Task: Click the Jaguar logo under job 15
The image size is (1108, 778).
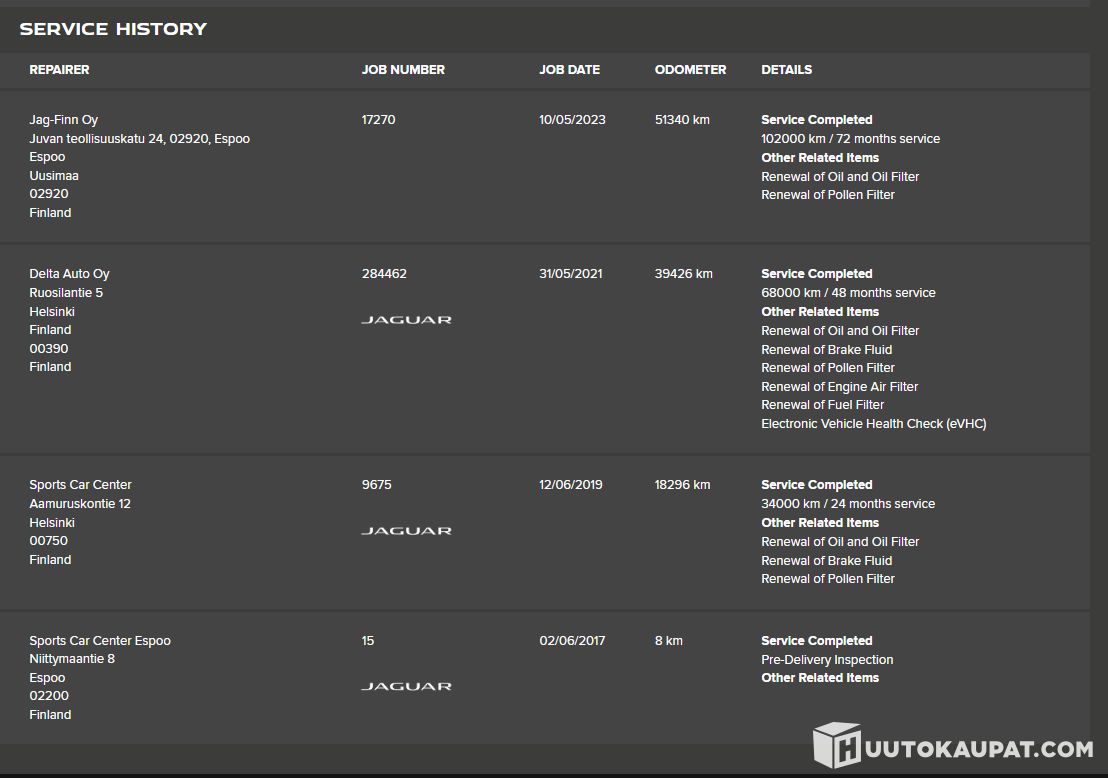Action: (406, 687)
